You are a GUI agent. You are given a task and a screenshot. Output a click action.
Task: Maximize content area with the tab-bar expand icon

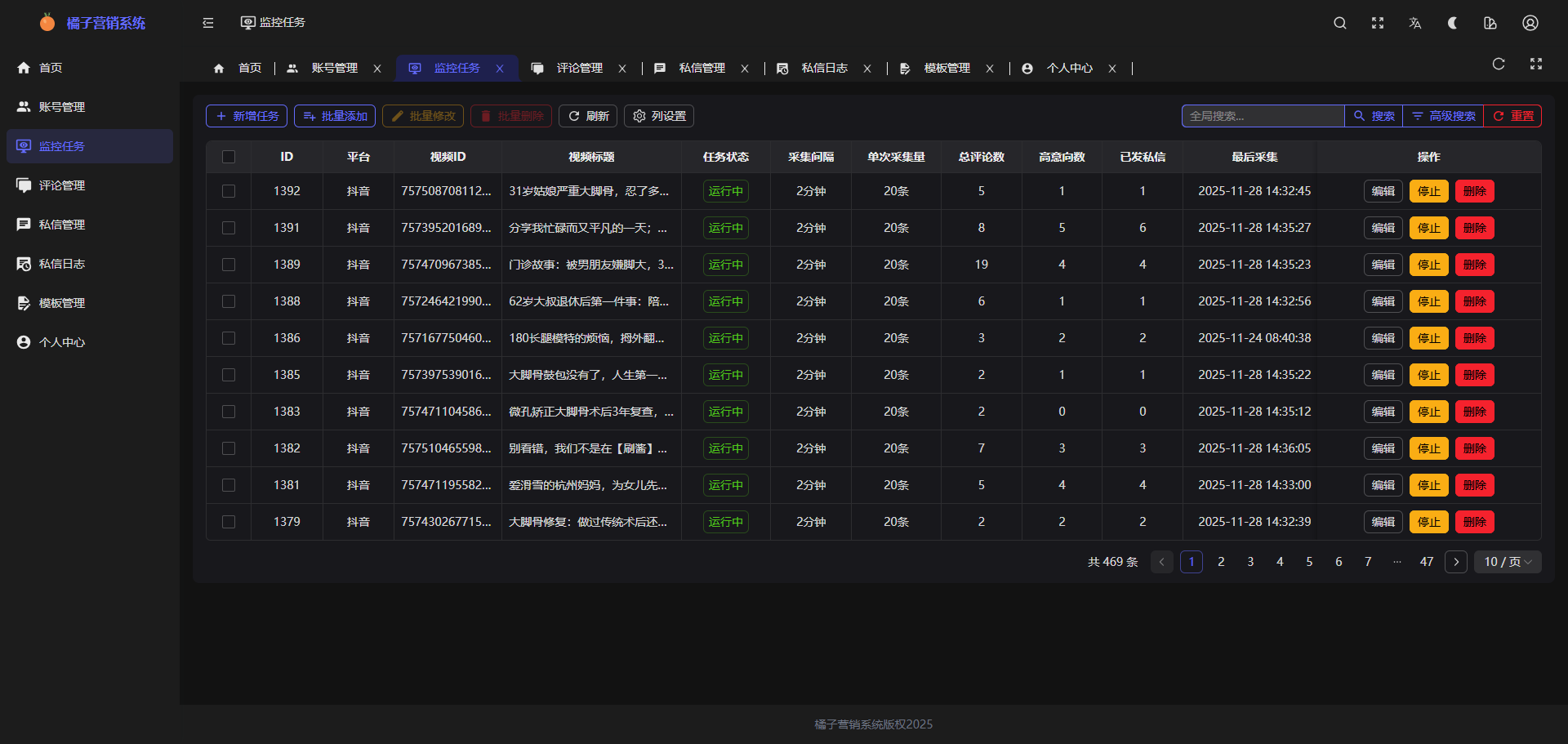coord(1536,64)
